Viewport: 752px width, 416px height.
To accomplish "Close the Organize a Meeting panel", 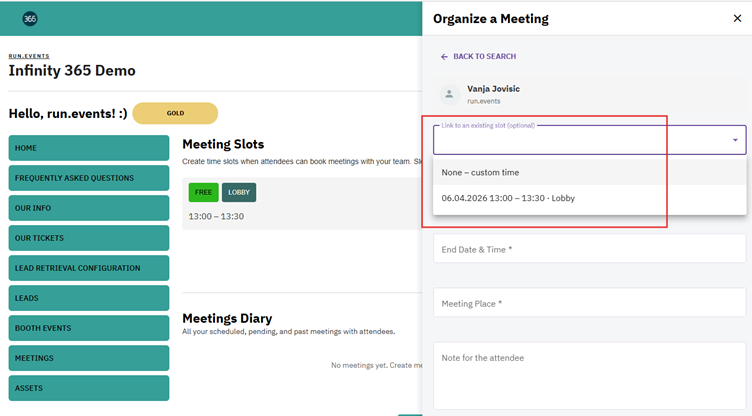I will click(x=737, y=19).
